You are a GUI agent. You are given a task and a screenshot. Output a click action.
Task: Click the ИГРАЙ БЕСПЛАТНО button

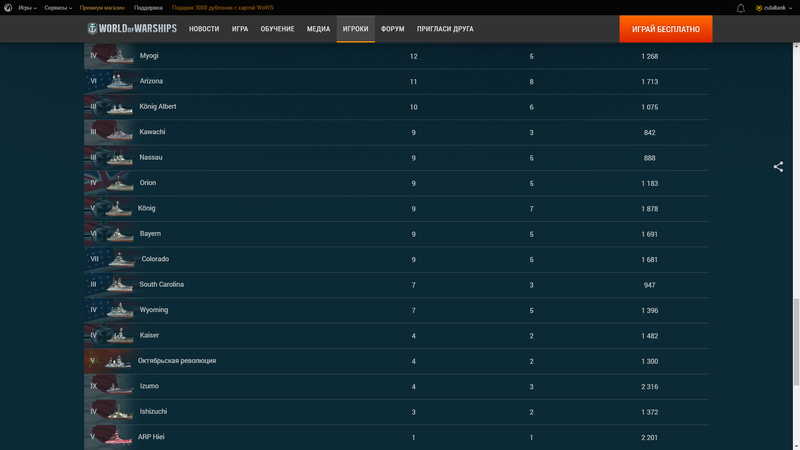click(666, 29)
